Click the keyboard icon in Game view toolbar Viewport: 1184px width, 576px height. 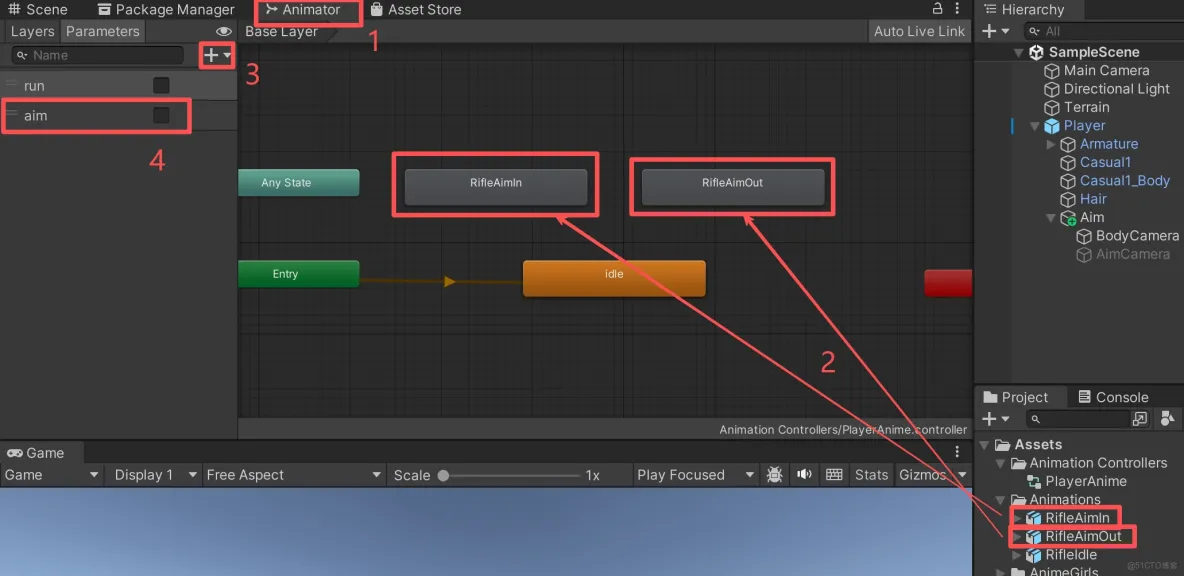point(834,474)
